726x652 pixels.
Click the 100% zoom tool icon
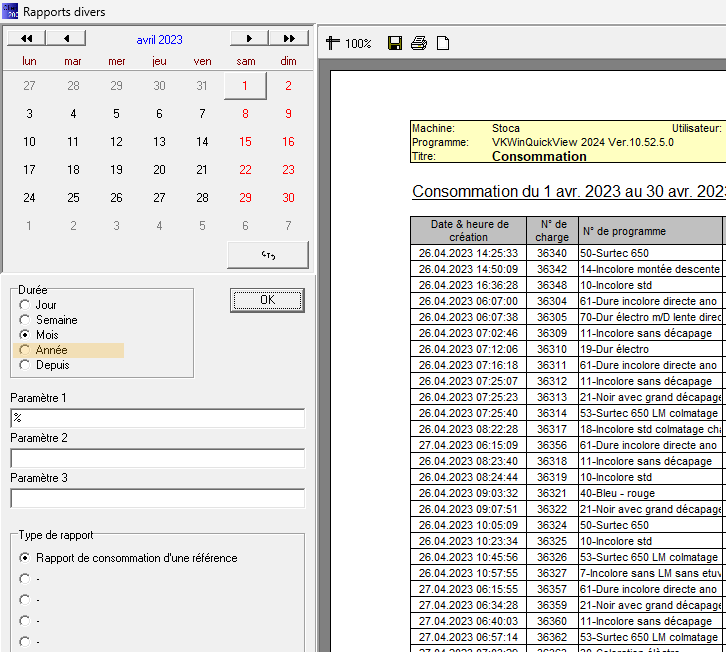tap(333, 43)
